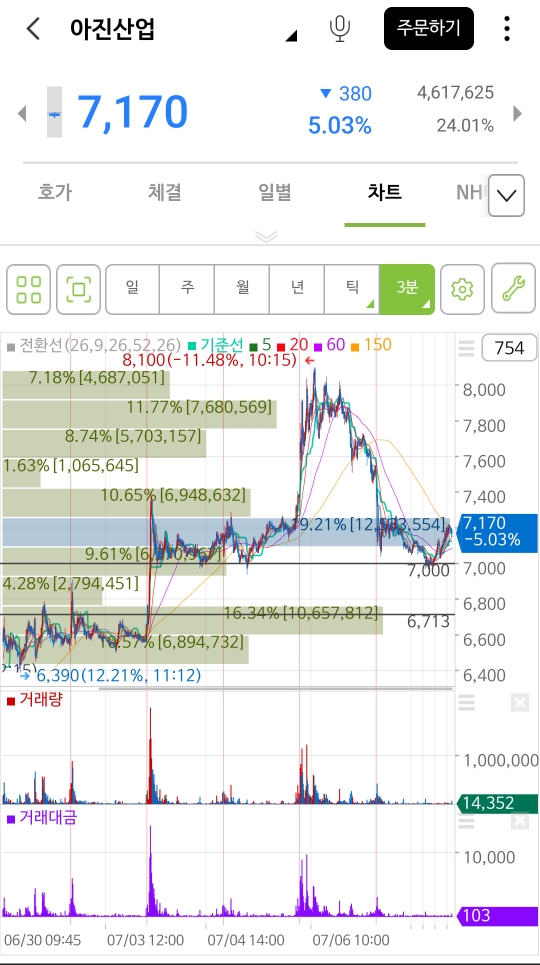540x965 pixels.
Task: Click the 기준선 indicator legend label
Action: point(216,345)
